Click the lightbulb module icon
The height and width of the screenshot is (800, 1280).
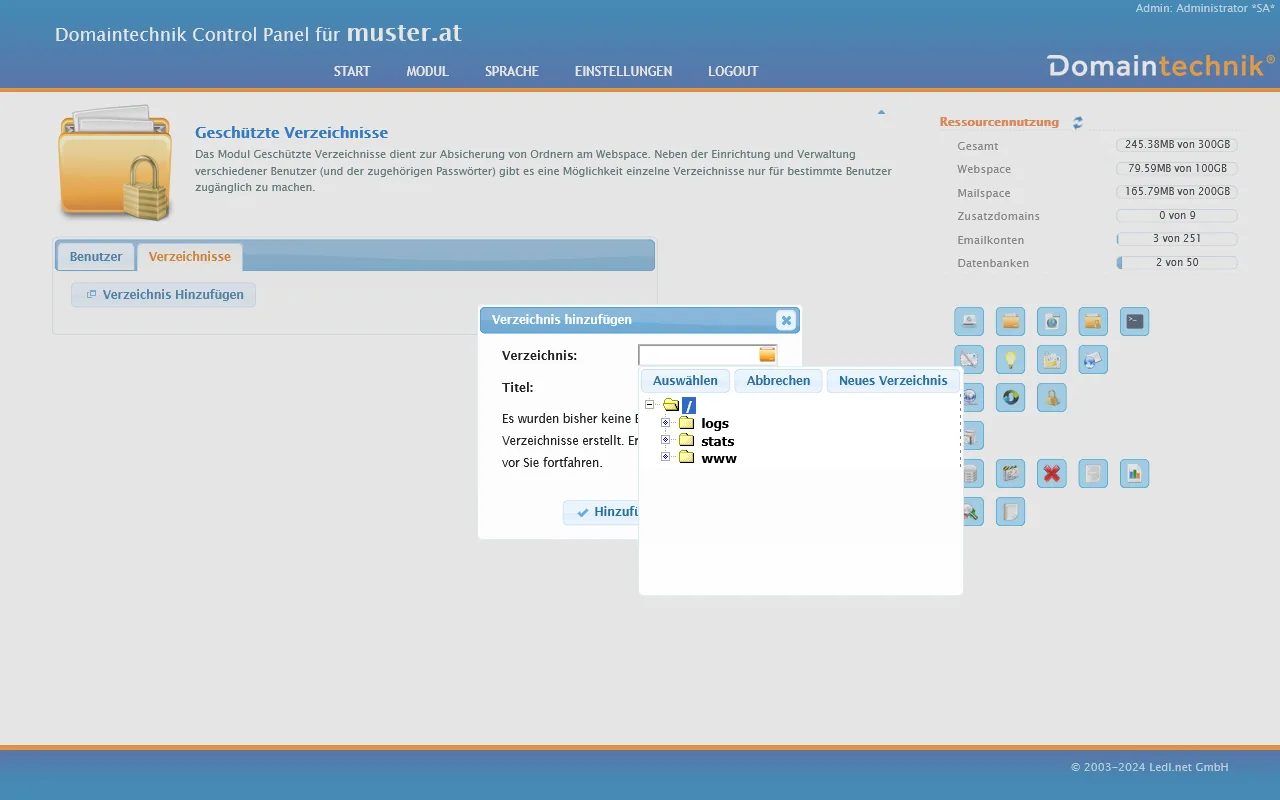tap(1011, 360)
